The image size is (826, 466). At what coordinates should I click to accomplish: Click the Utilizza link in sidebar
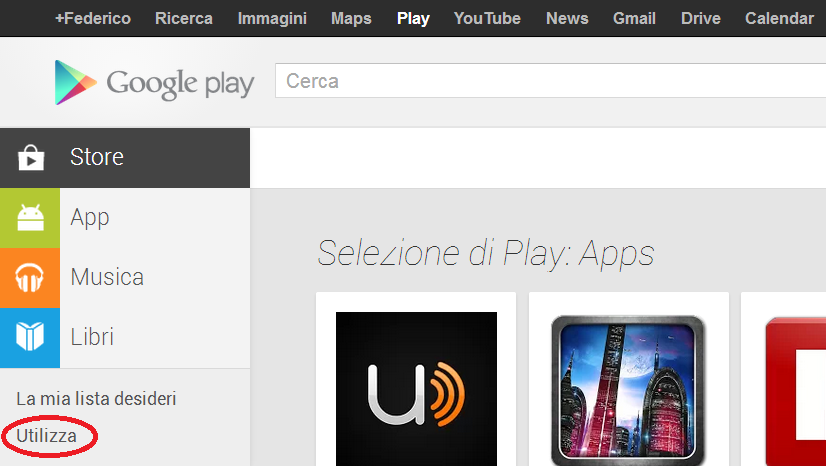[46, 436]
